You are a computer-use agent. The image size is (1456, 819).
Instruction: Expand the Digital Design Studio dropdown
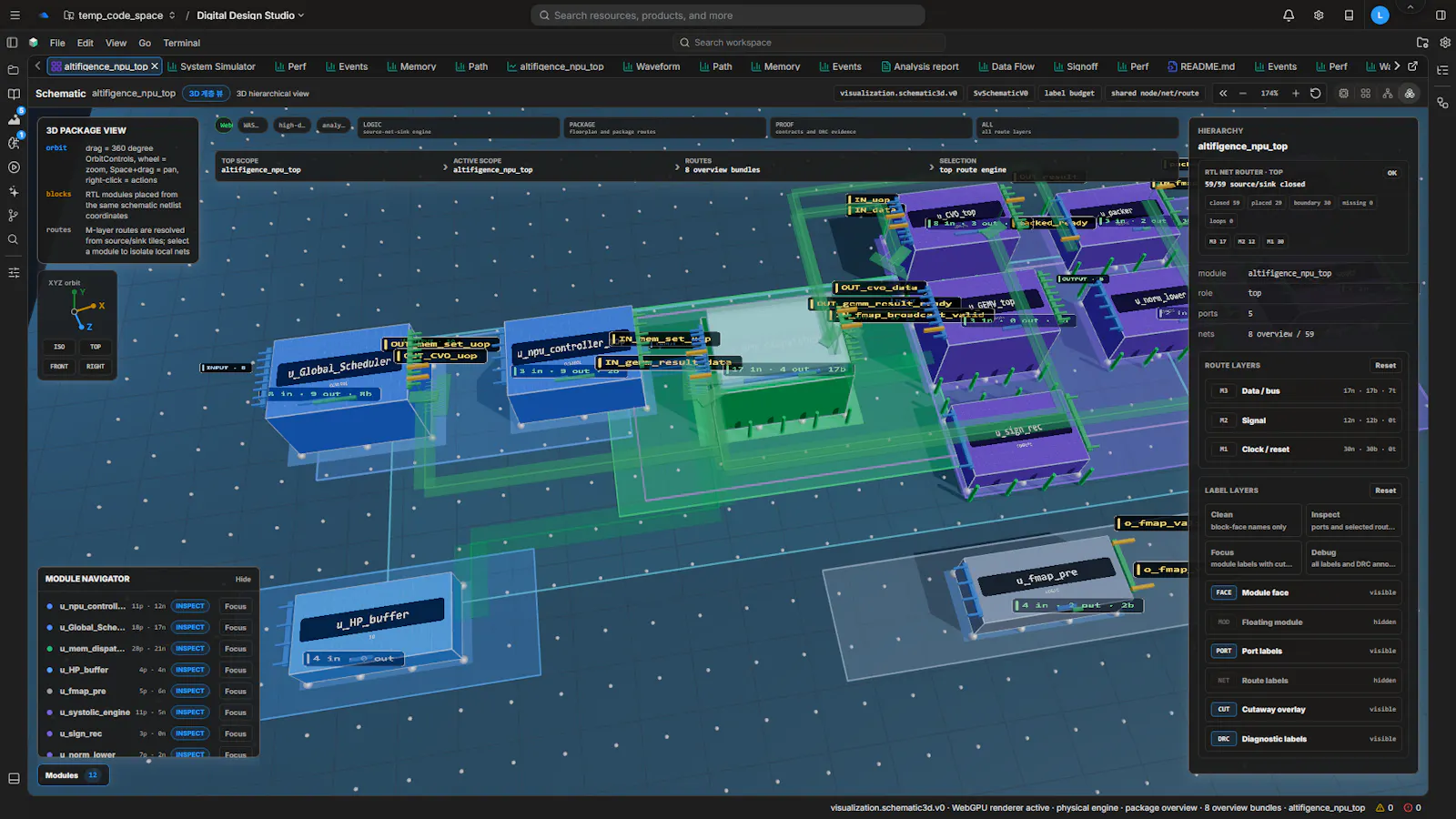(250, 15)
